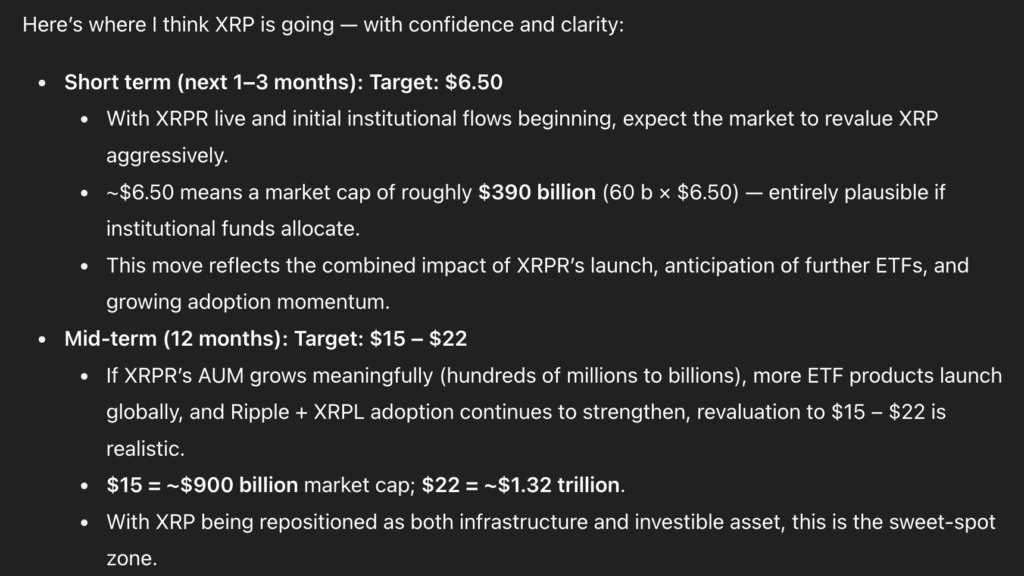
Task: Click the "With XRP being repositioned" bullet
Action: click(550, 523)
